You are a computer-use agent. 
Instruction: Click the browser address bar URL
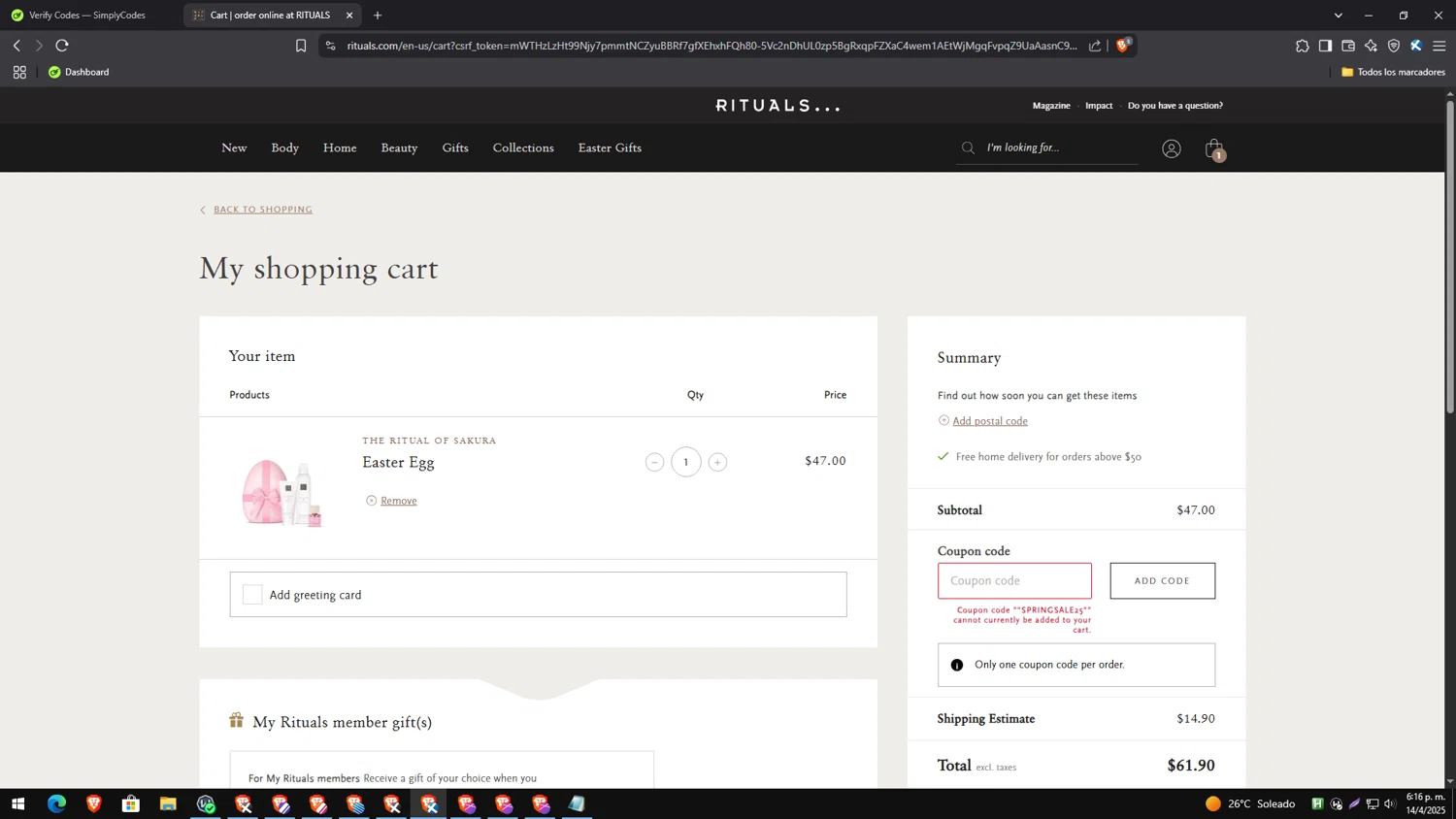(711, 46)
